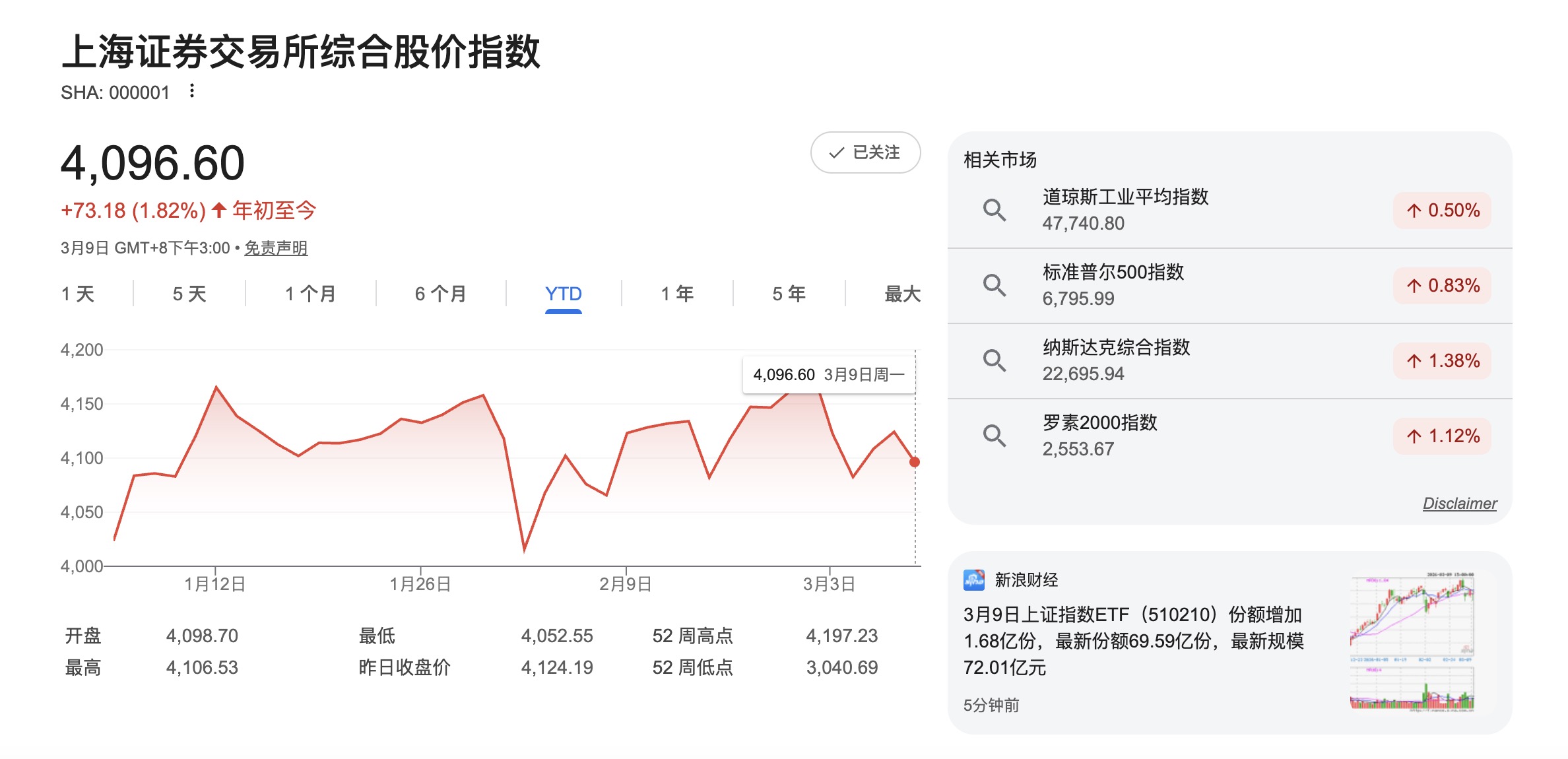Click the red endpoint dot on the chart
Viewport: 1568px width, 759px height.
(914, 461)
